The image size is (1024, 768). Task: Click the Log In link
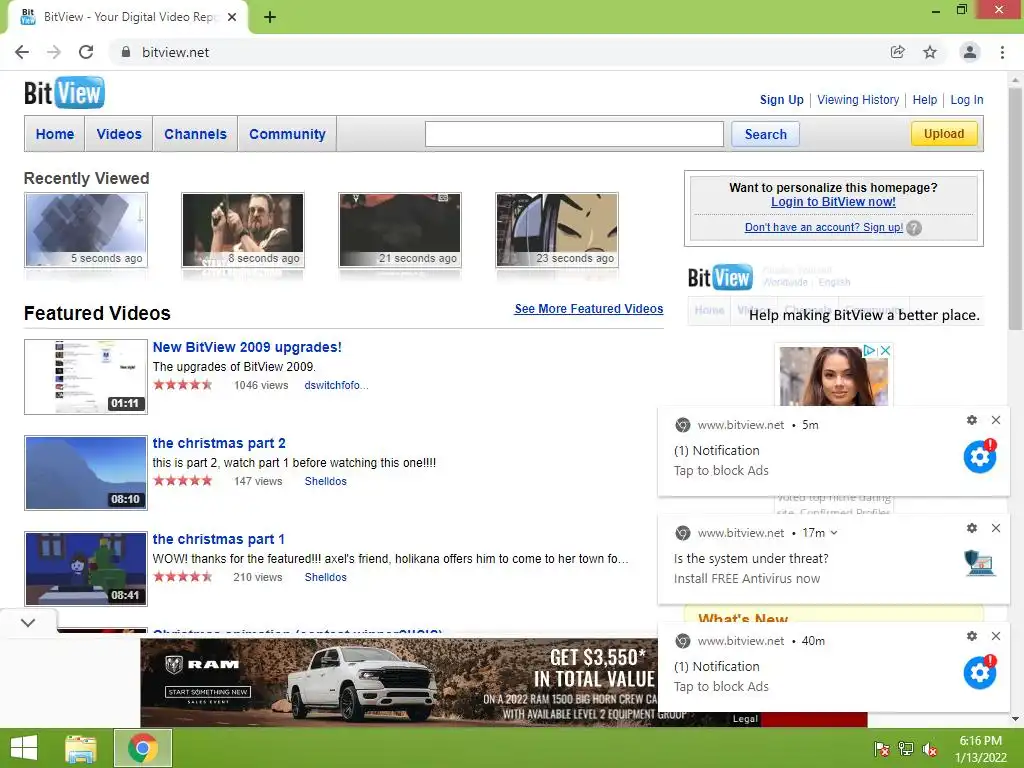(x=967, y=100)
